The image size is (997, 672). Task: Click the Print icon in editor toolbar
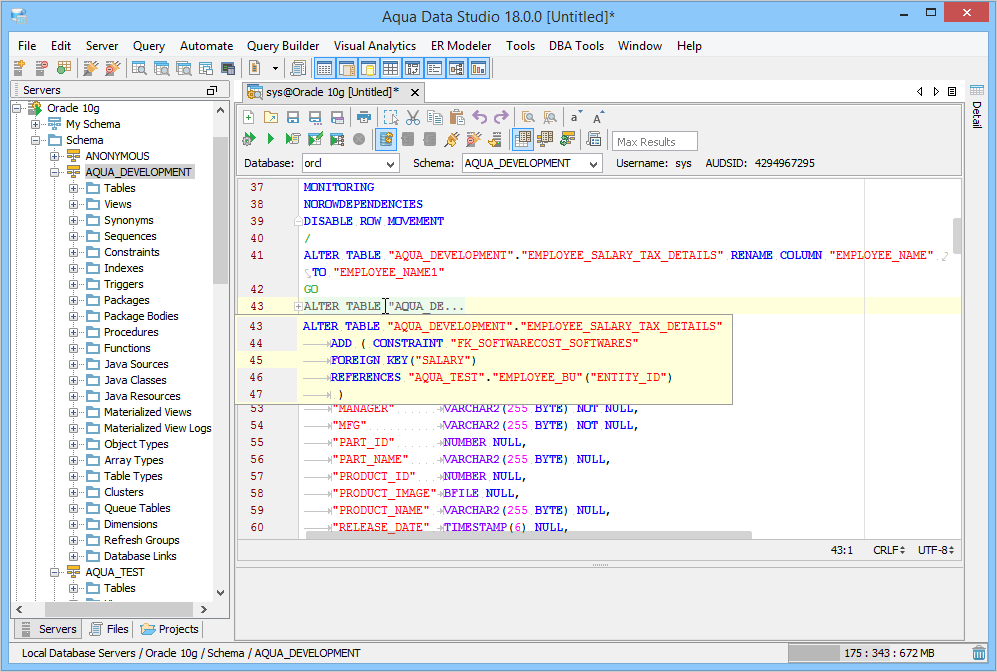[364, 117]
